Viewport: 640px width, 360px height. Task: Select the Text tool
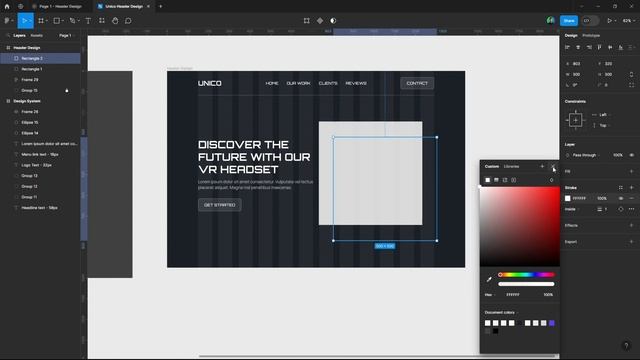coord(88,20)
